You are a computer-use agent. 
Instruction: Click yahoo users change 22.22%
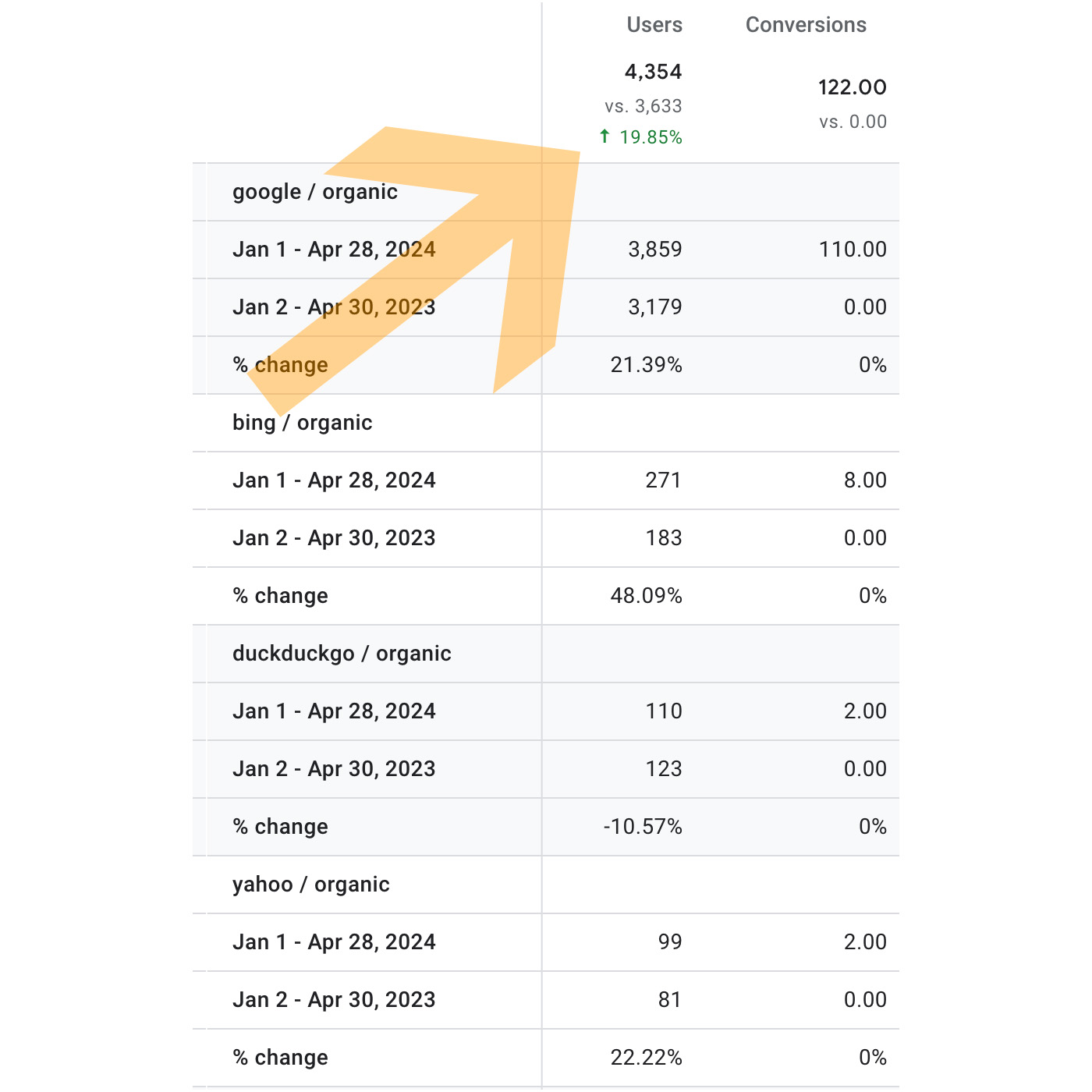[x=646, y=1058]
